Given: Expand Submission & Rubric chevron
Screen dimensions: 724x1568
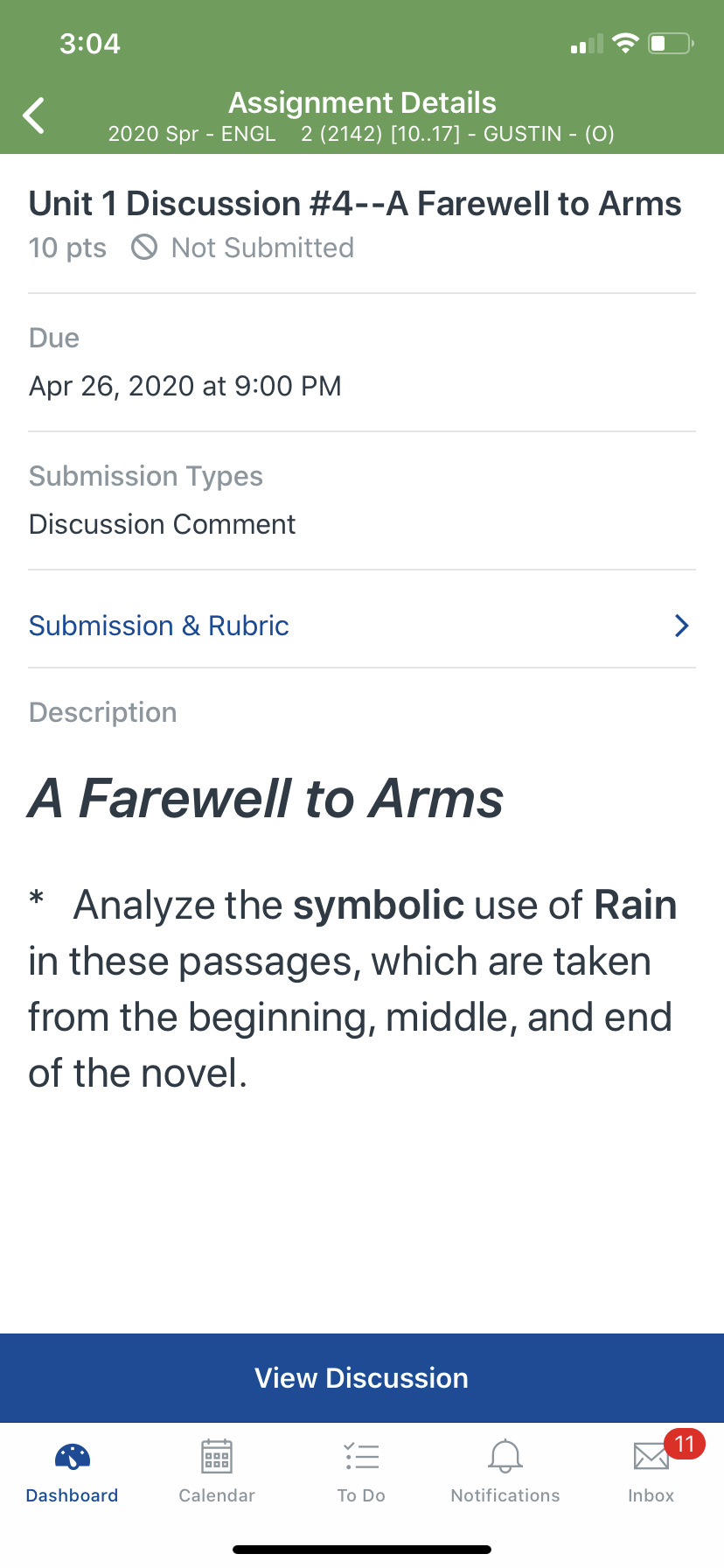Looking at the screenshot, I should (x=682, y=626).
